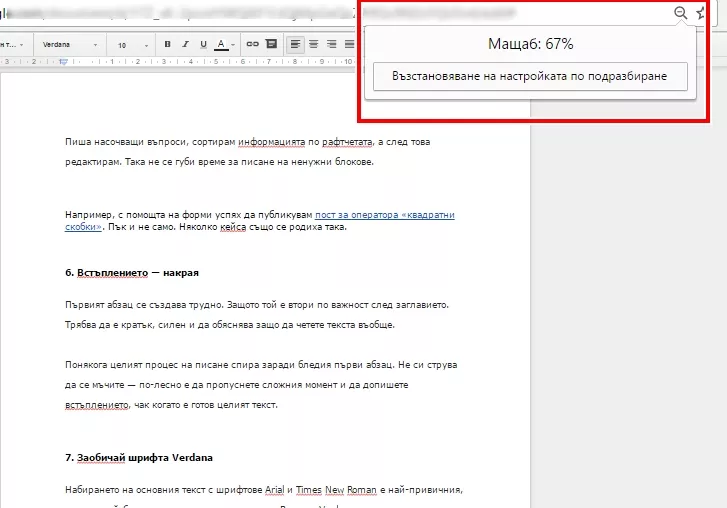Click paragraph starting 'Първият абзац се създава'
Image resolution: width=727 pixels, height=508 pixels.
coord(257,315)
